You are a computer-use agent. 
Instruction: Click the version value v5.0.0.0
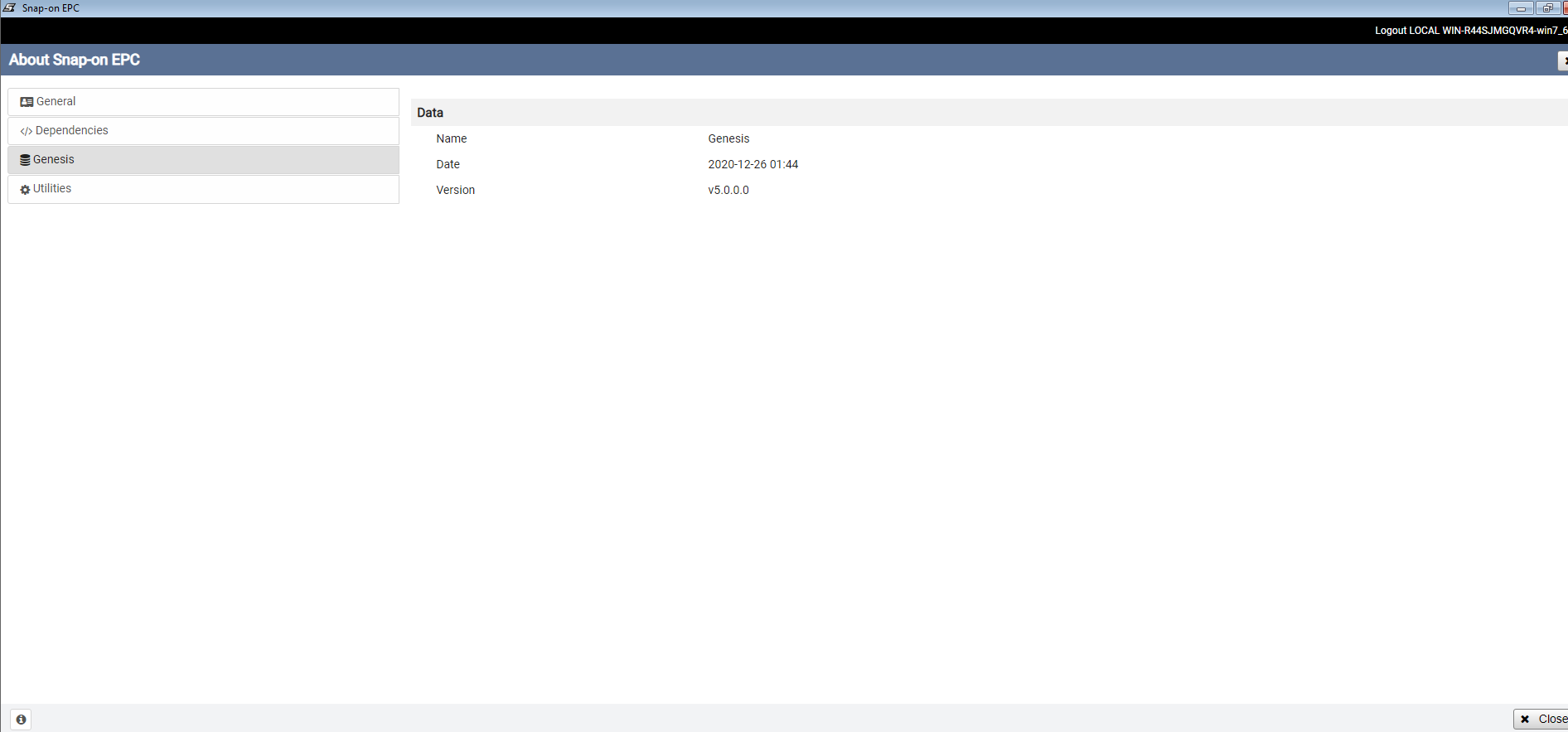pyautogui.click(x=728, y=190)
